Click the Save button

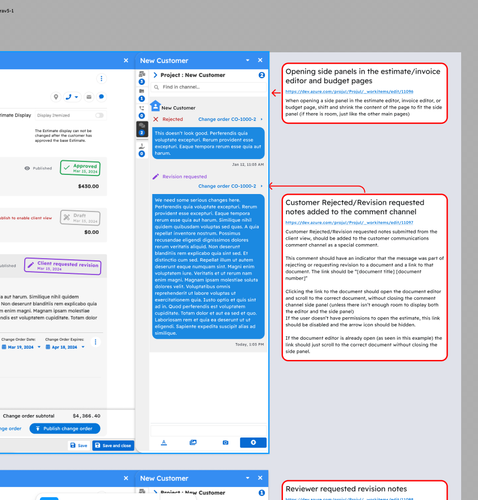(x=79, y=445)
